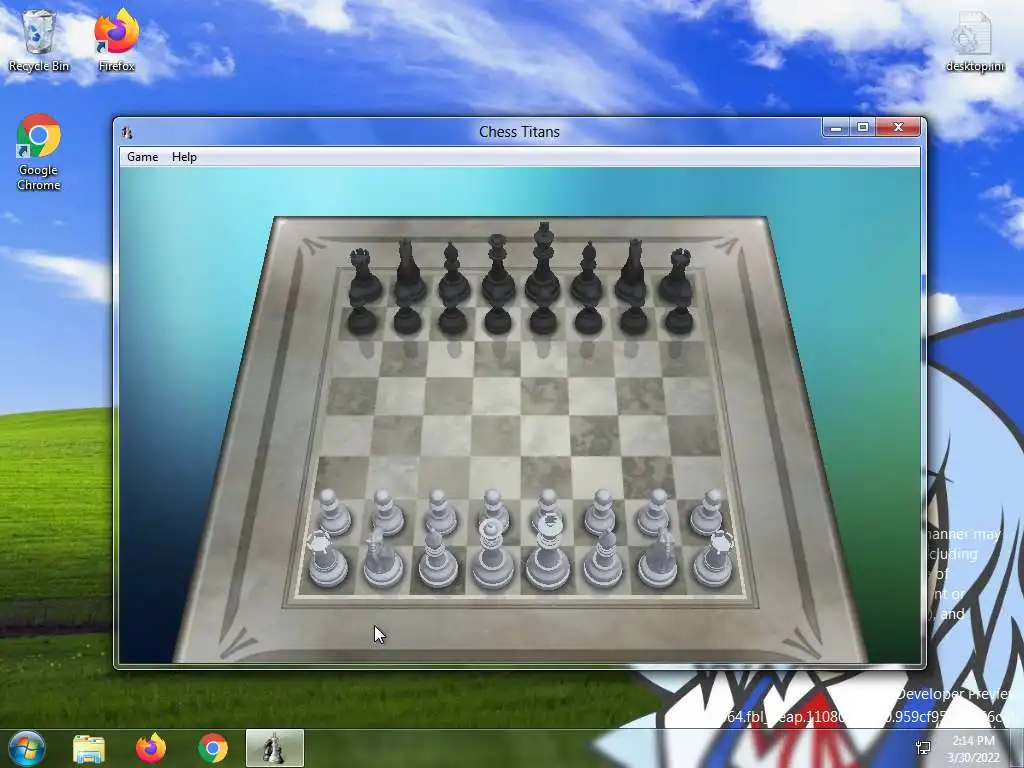Click the black queenside bishop
Viewport: 1024px width, 768px height.
(453, 273)
